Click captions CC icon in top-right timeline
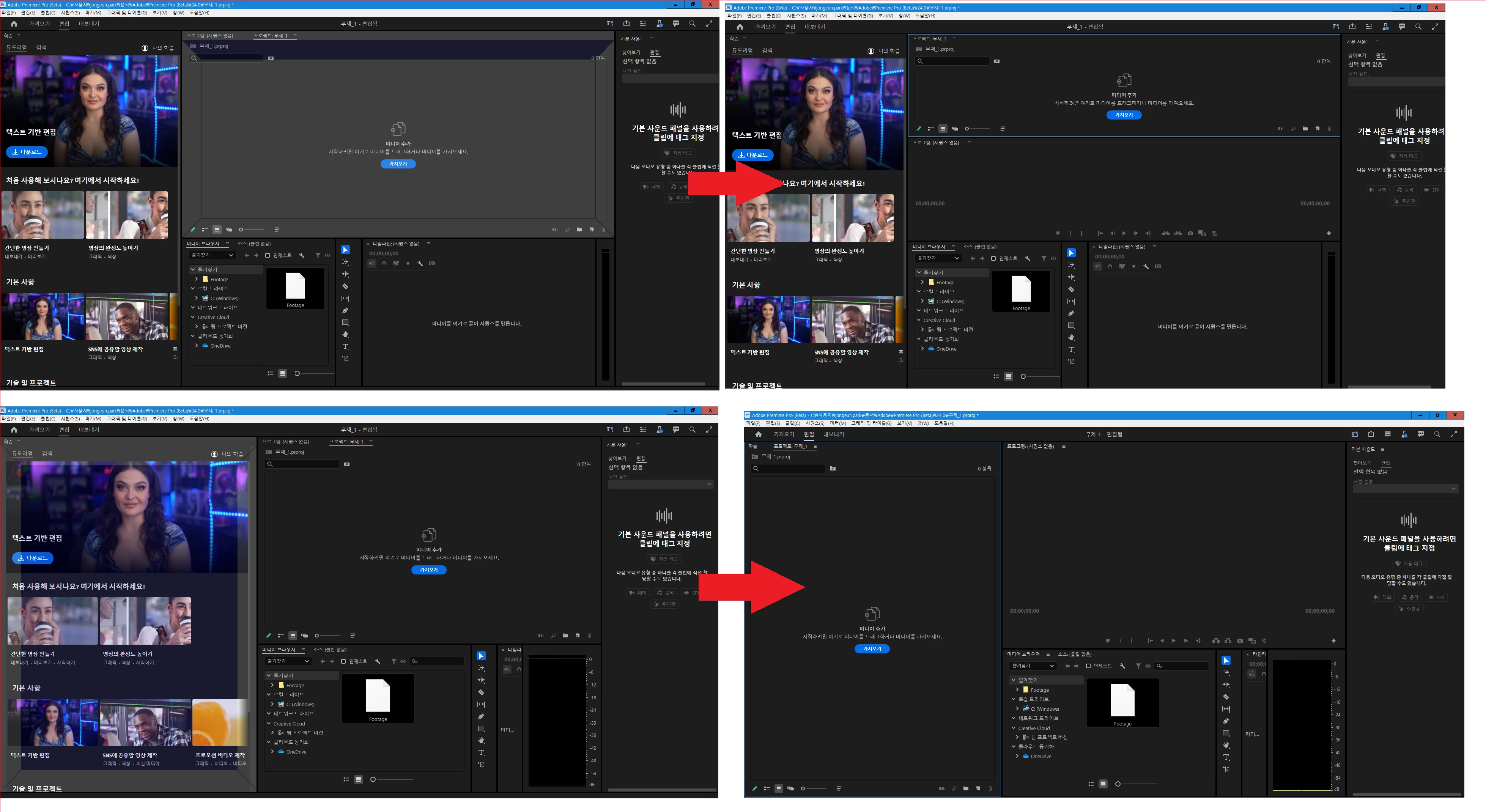1486x812 pixels. point(1158,266)
